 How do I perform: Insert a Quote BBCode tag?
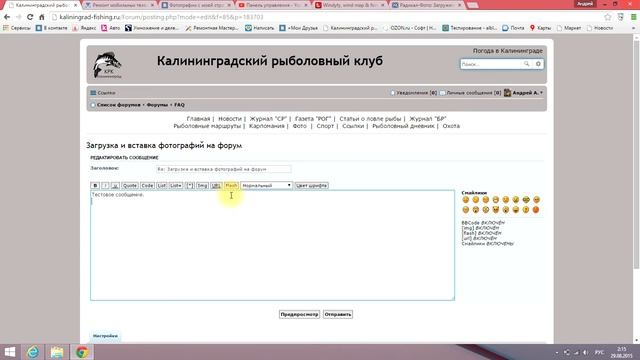pos(130,185)
